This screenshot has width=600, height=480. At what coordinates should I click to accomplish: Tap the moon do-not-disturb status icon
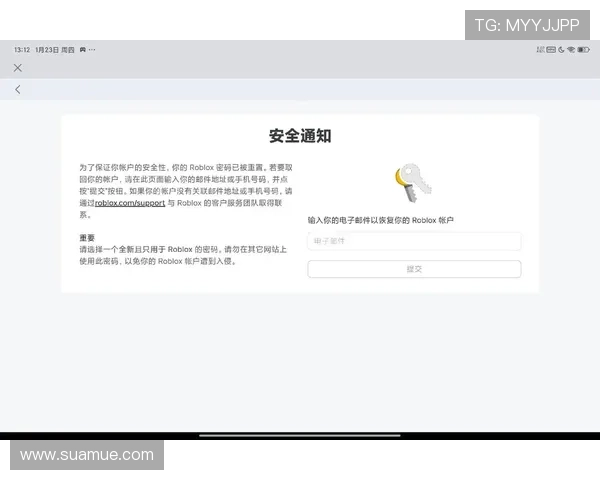[x=561, y=50]
